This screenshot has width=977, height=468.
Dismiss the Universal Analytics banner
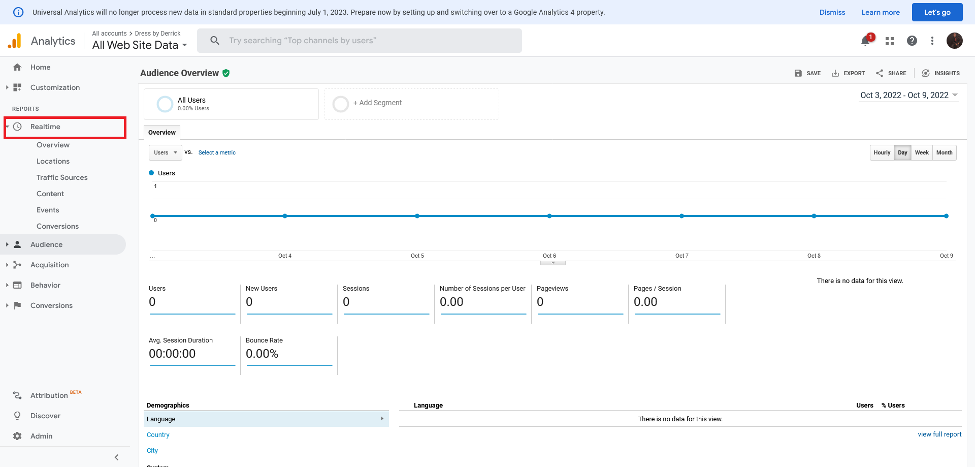click(832, 12)
